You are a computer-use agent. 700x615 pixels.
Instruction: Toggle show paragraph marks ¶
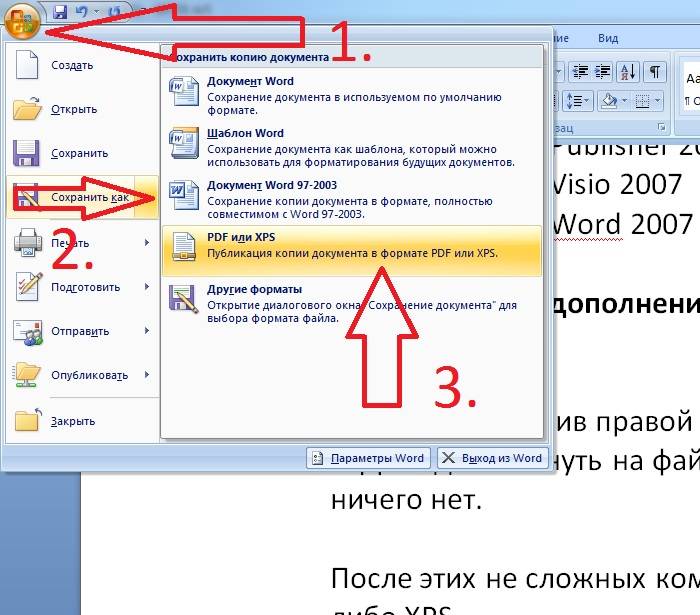(x=655, y=71)
